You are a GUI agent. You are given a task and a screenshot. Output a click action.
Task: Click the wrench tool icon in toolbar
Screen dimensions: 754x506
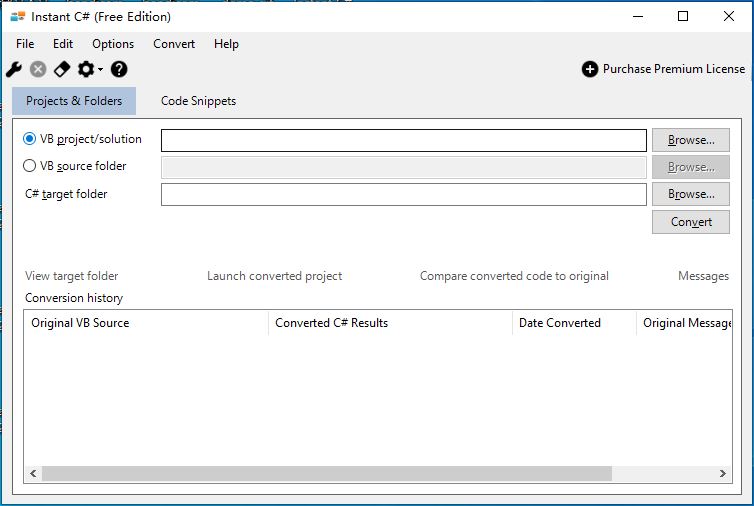14,69
